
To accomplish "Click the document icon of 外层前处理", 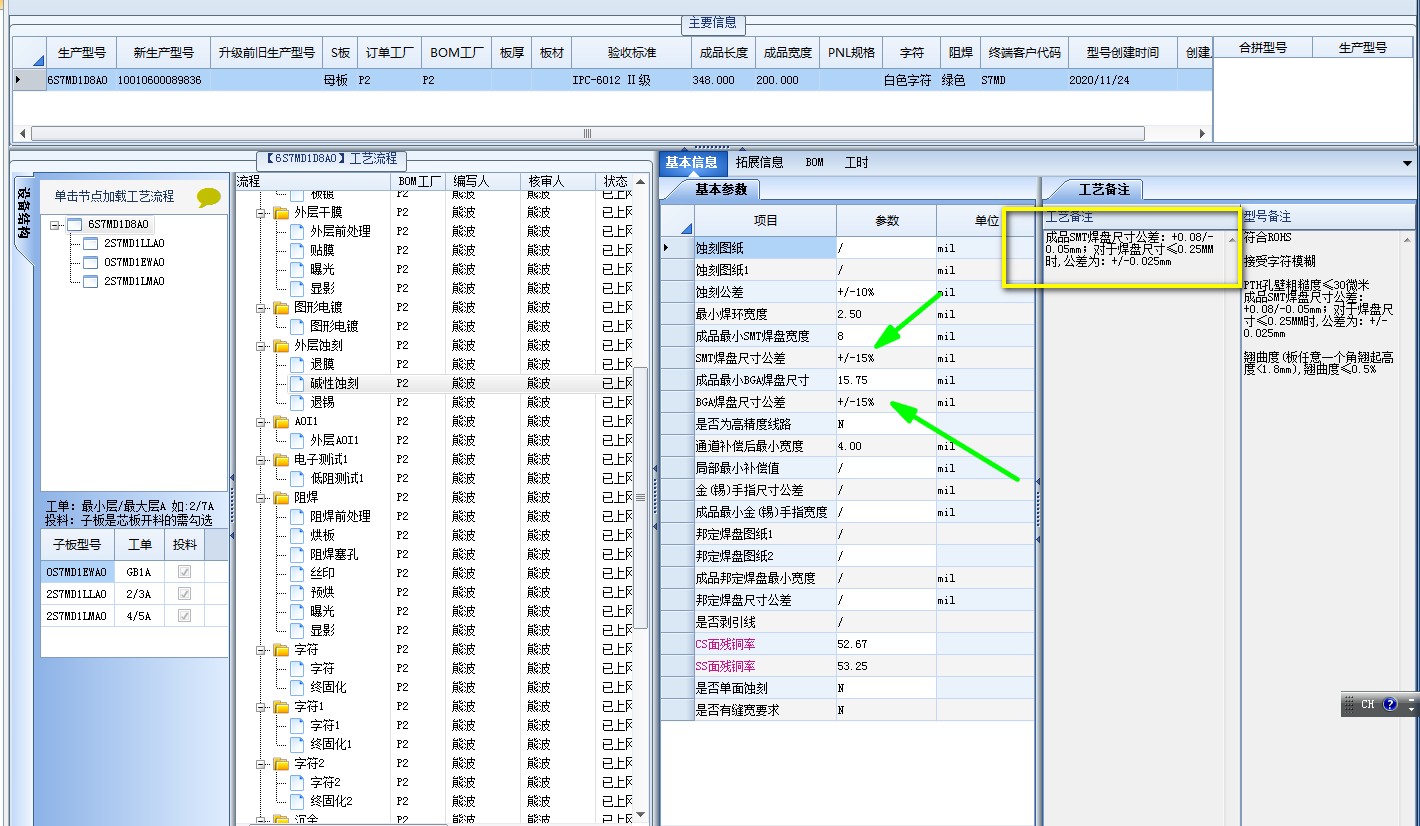I will point(297,232).
